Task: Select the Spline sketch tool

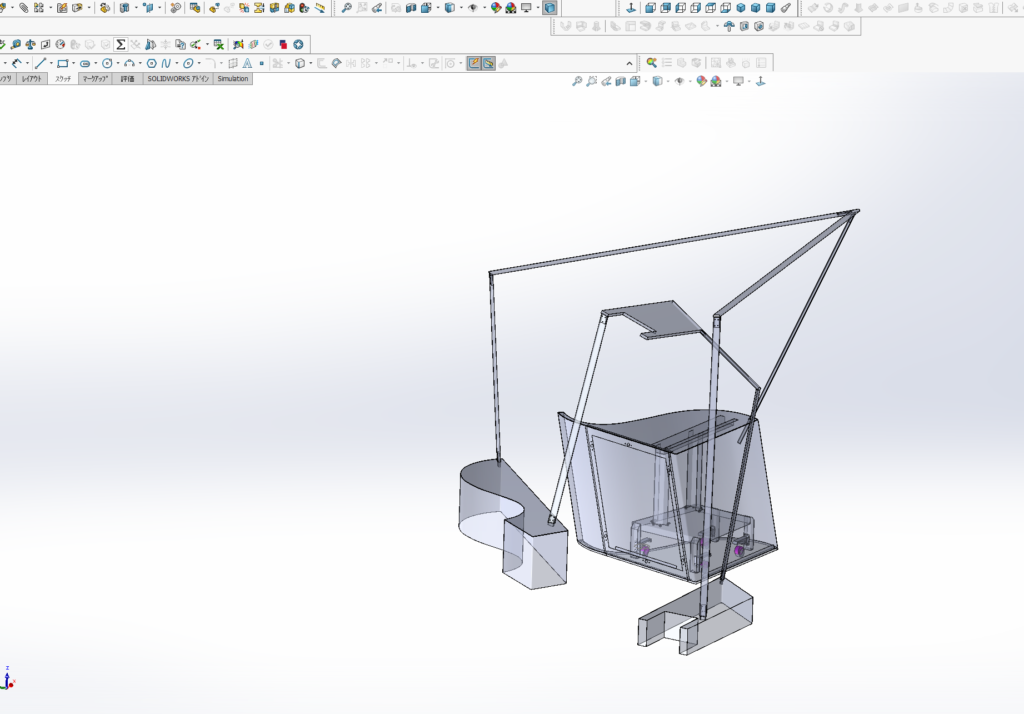Action: point(166,63)
